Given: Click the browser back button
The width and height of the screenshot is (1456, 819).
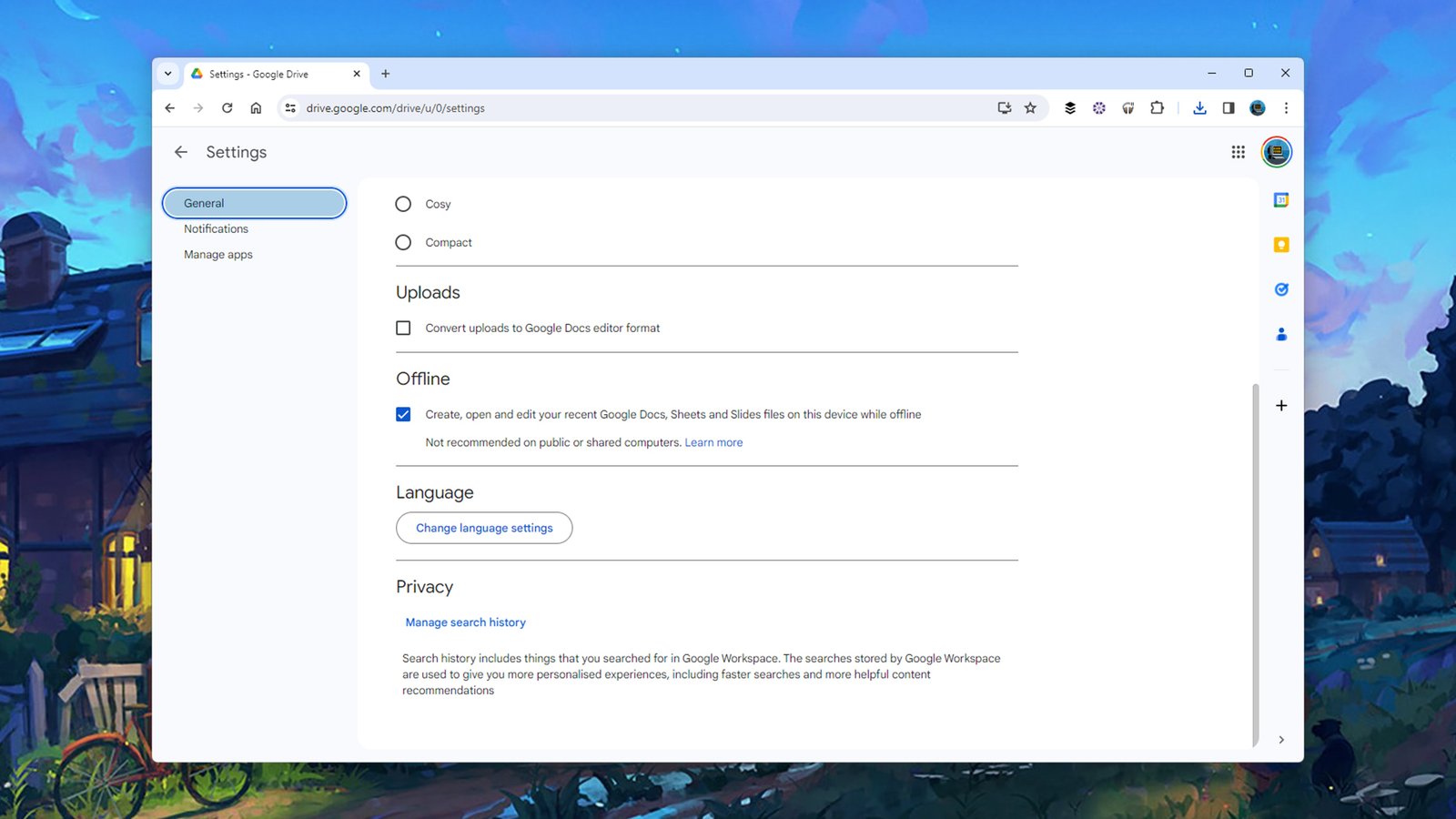Looking at the screenshot, I should point(170,108).
